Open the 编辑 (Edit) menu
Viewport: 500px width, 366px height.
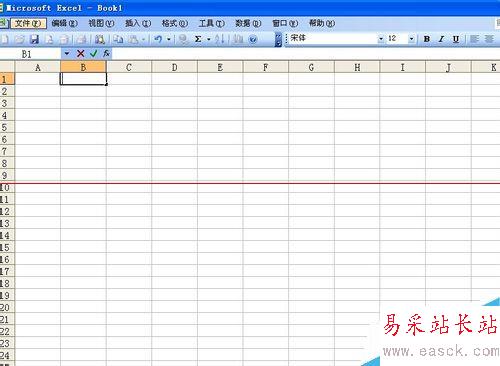(65, 23)
